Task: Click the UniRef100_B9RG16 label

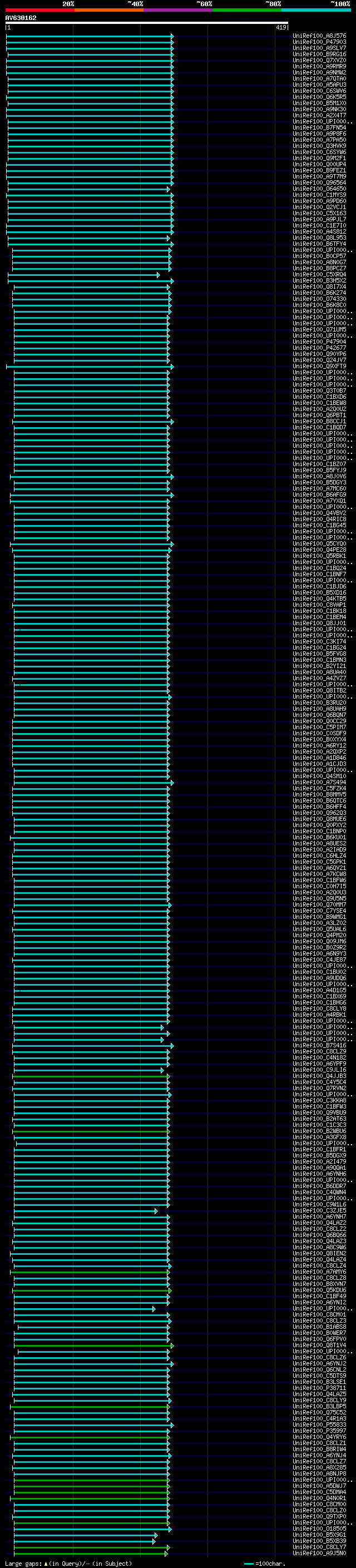Action: (319, 54)
